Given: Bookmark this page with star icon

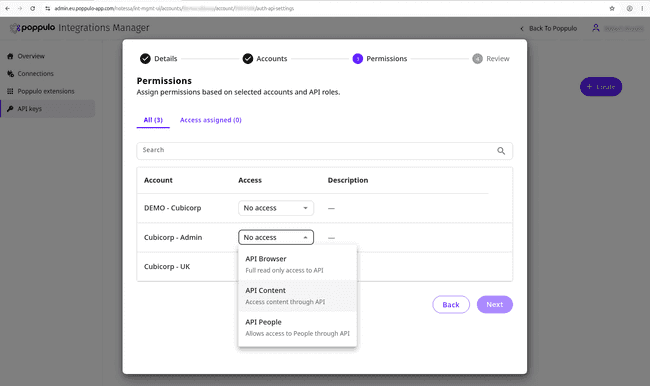Looking at the screenshot, I should (612, 8).
